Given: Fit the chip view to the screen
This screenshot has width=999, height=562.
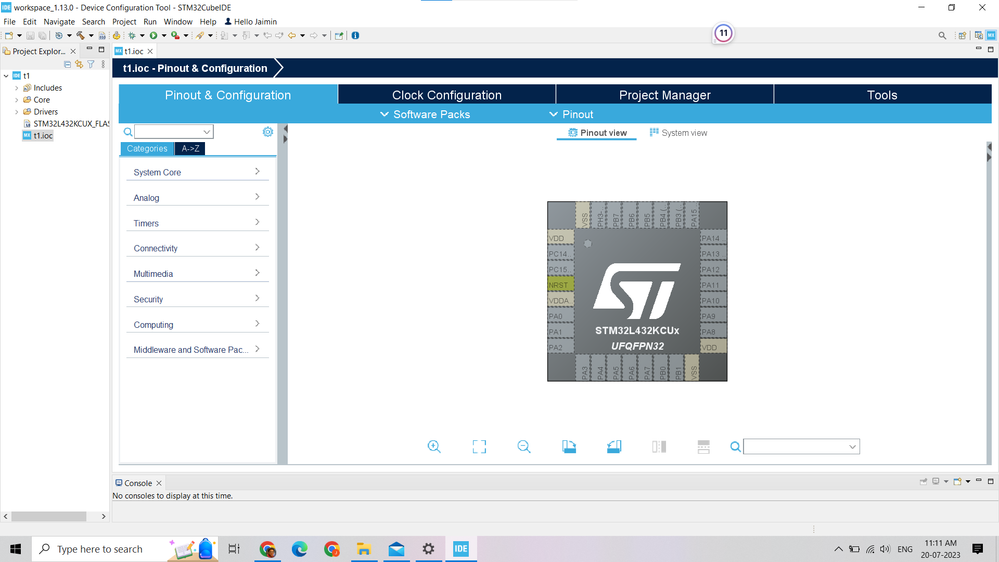Looking at the screenshot, I should (479, 447).
